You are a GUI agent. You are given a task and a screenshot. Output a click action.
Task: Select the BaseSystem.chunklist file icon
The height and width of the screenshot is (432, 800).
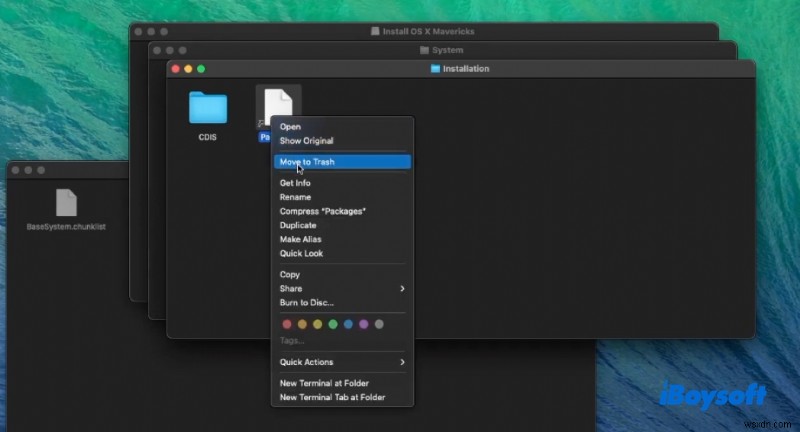pyautogui.click(x=66, y=202)
